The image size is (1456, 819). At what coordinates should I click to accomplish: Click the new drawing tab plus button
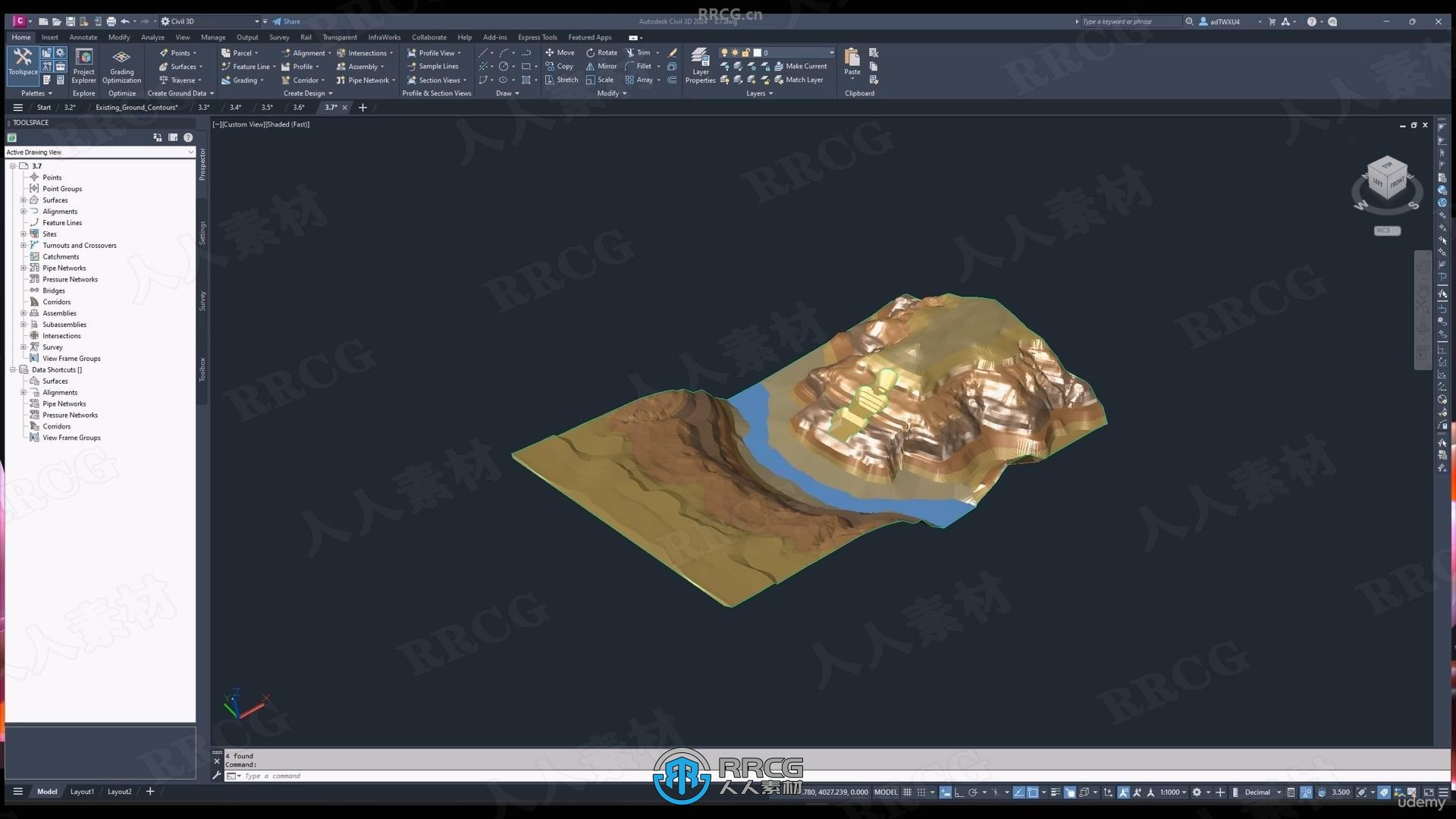pos(362,108)
